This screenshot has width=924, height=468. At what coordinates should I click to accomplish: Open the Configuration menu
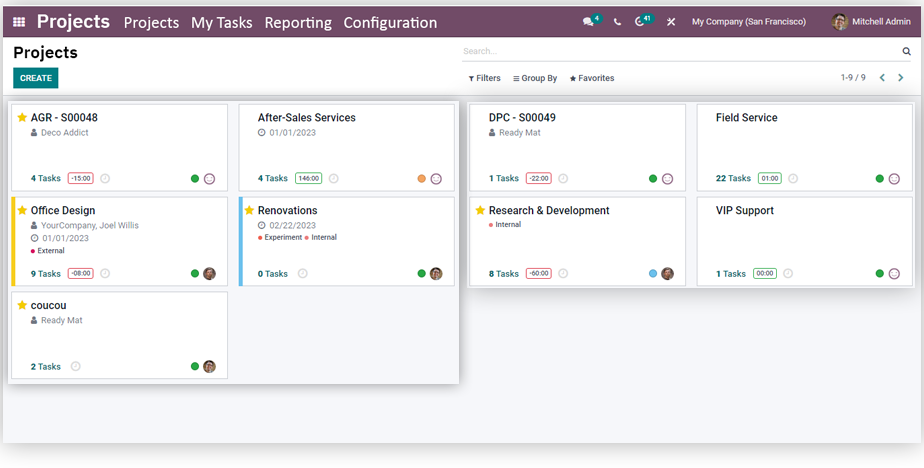pyautogui.click(x=390, y=22)
